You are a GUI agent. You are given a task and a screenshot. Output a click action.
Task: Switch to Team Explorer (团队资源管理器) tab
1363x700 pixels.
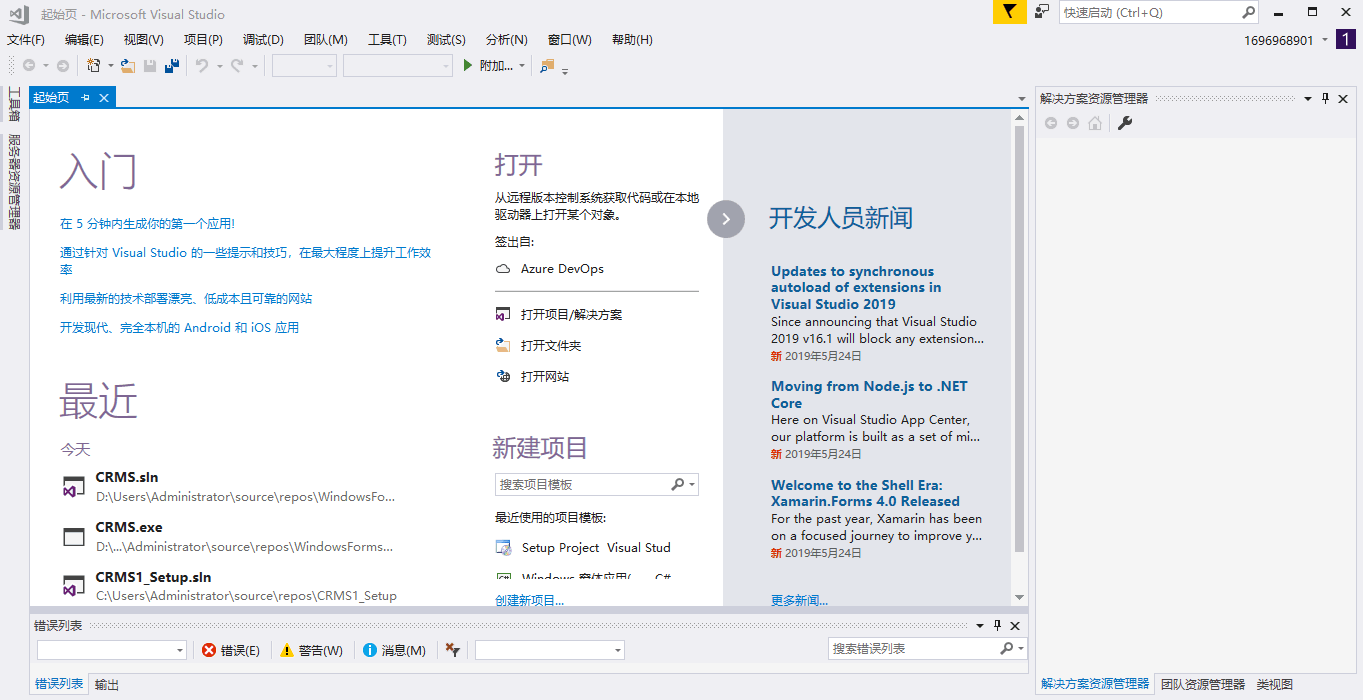[1203, 685]
